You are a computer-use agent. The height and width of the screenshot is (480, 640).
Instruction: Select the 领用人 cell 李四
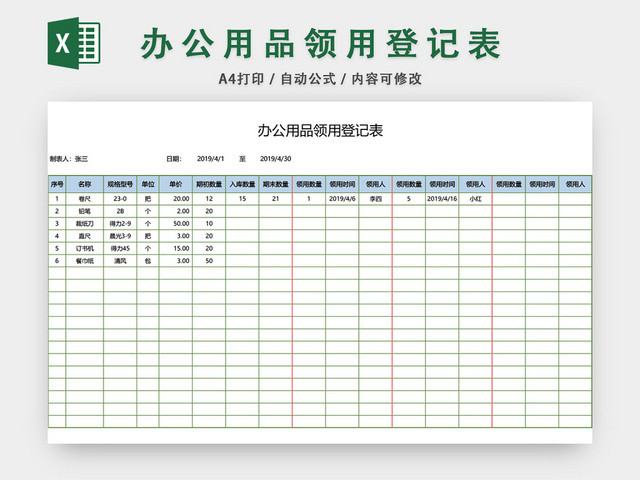pyautogui.click(x=376, y=199)
